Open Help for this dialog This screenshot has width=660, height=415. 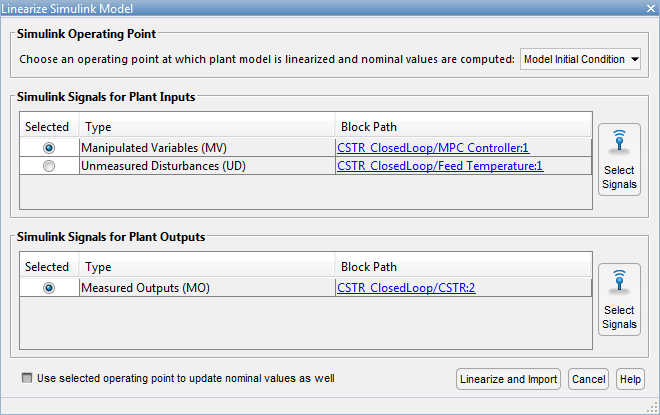pyautogui.click(x=630, y=379)
